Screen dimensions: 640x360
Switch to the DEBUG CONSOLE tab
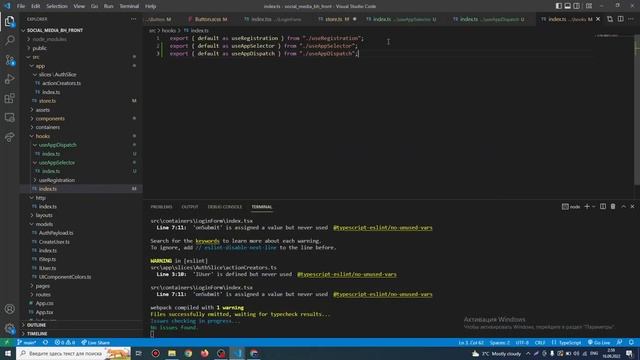pos(224,207)
